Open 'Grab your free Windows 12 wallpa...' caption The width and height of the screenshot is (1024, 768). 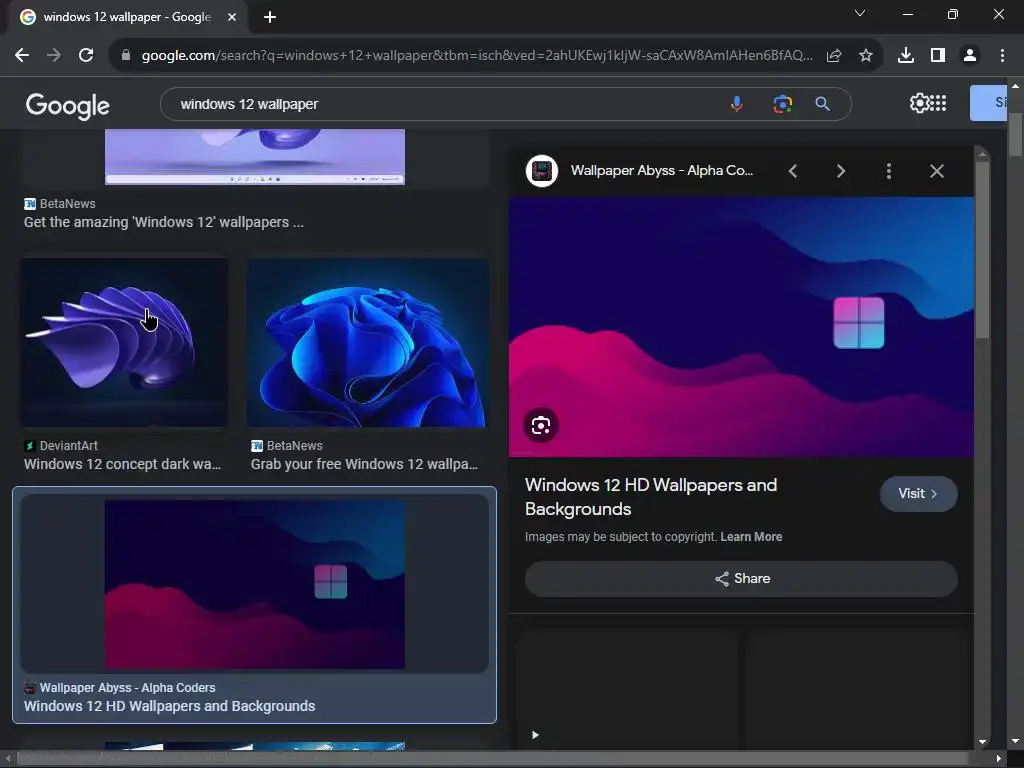click(x=364, y=464)
